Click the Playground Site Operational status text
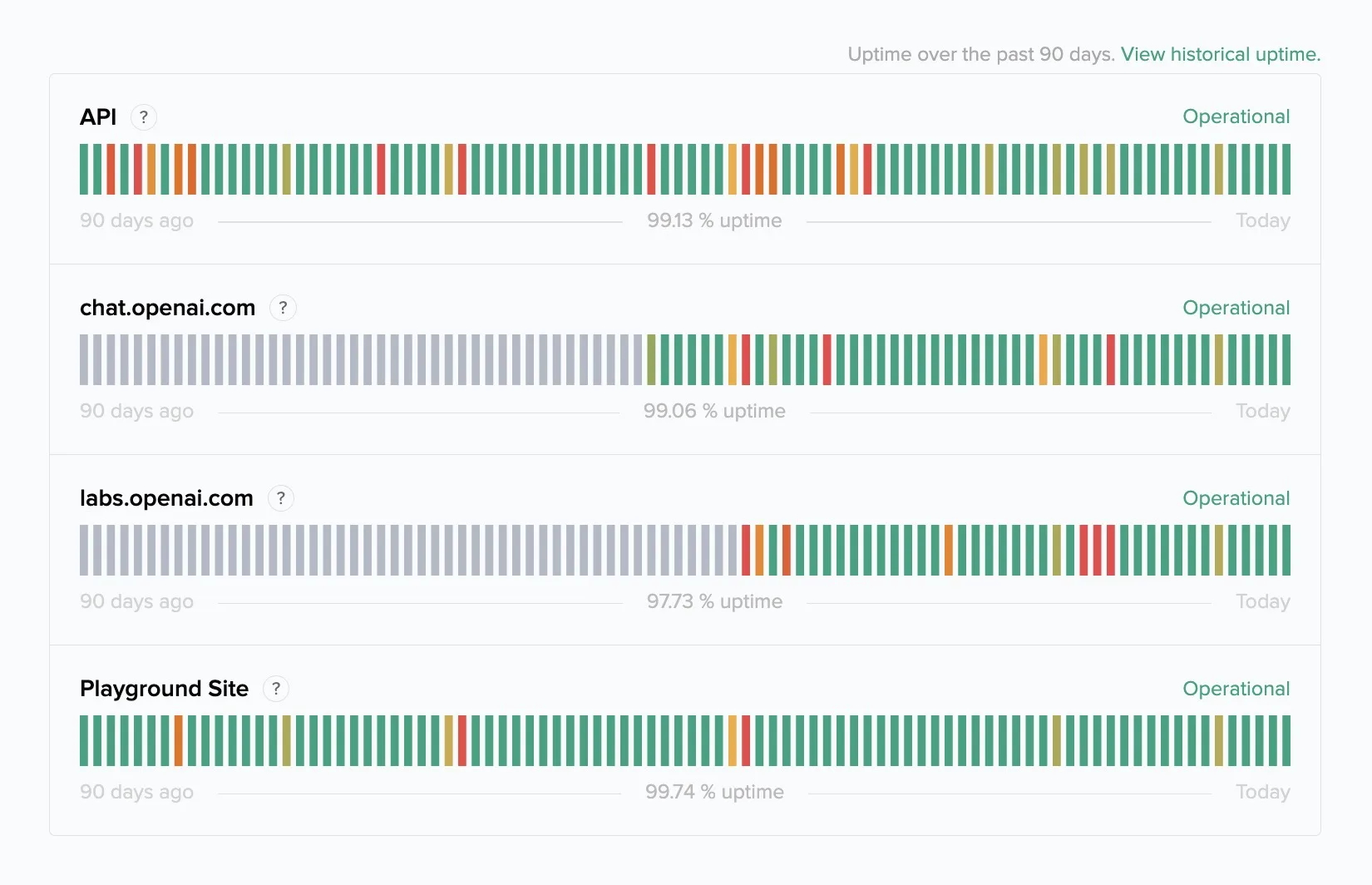The height and width of the screenshot is (885, 1372). tap(1236, 689)
